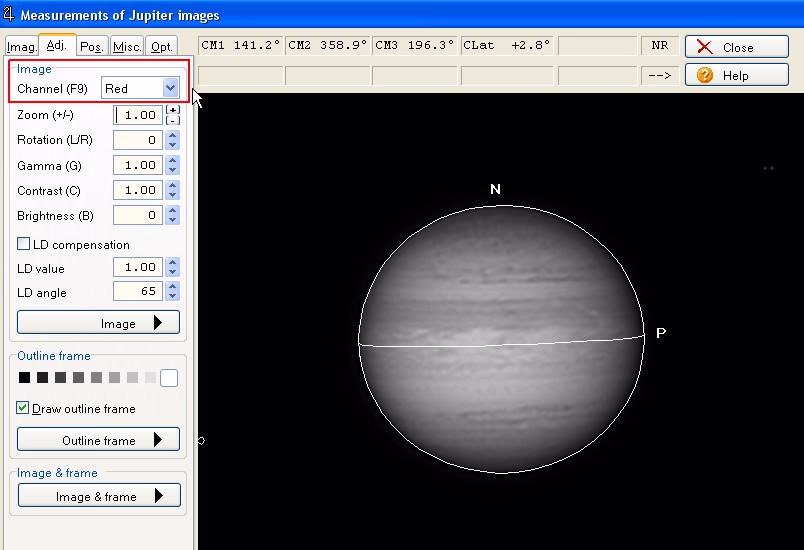The height and width of the screenshot is (550, 804).
Task: Click the Zoom minus (-) button
Action: point(173,120)
